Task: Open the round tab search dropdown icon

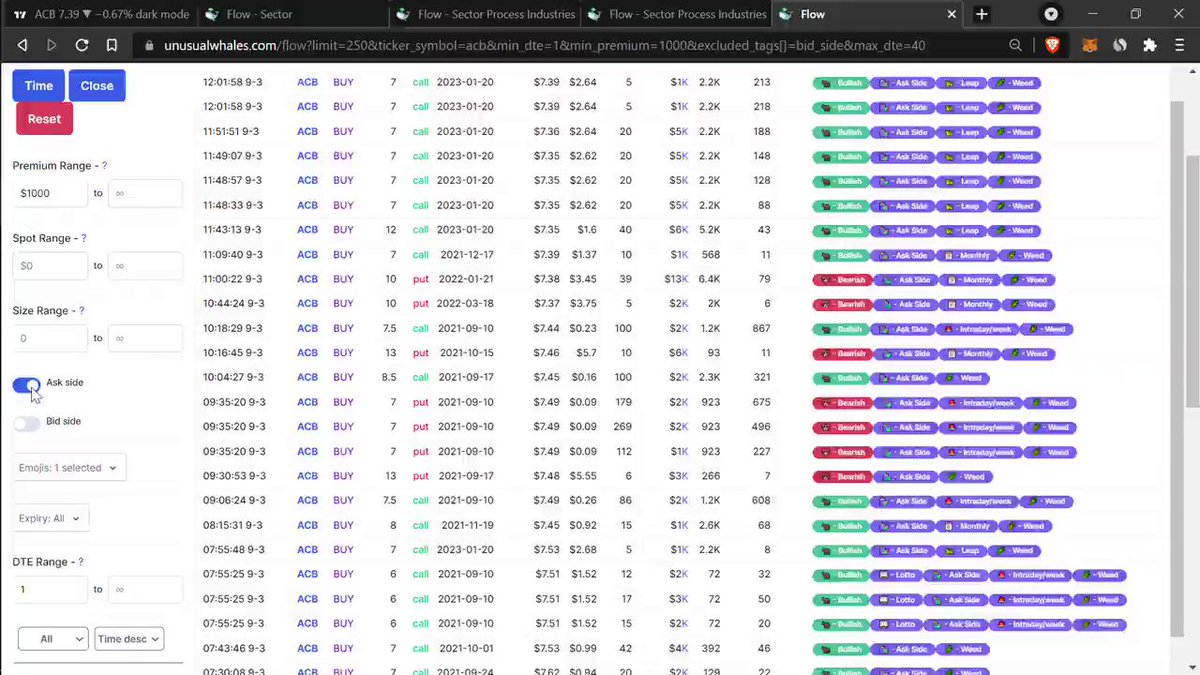Action: [x=1051, y=14]
